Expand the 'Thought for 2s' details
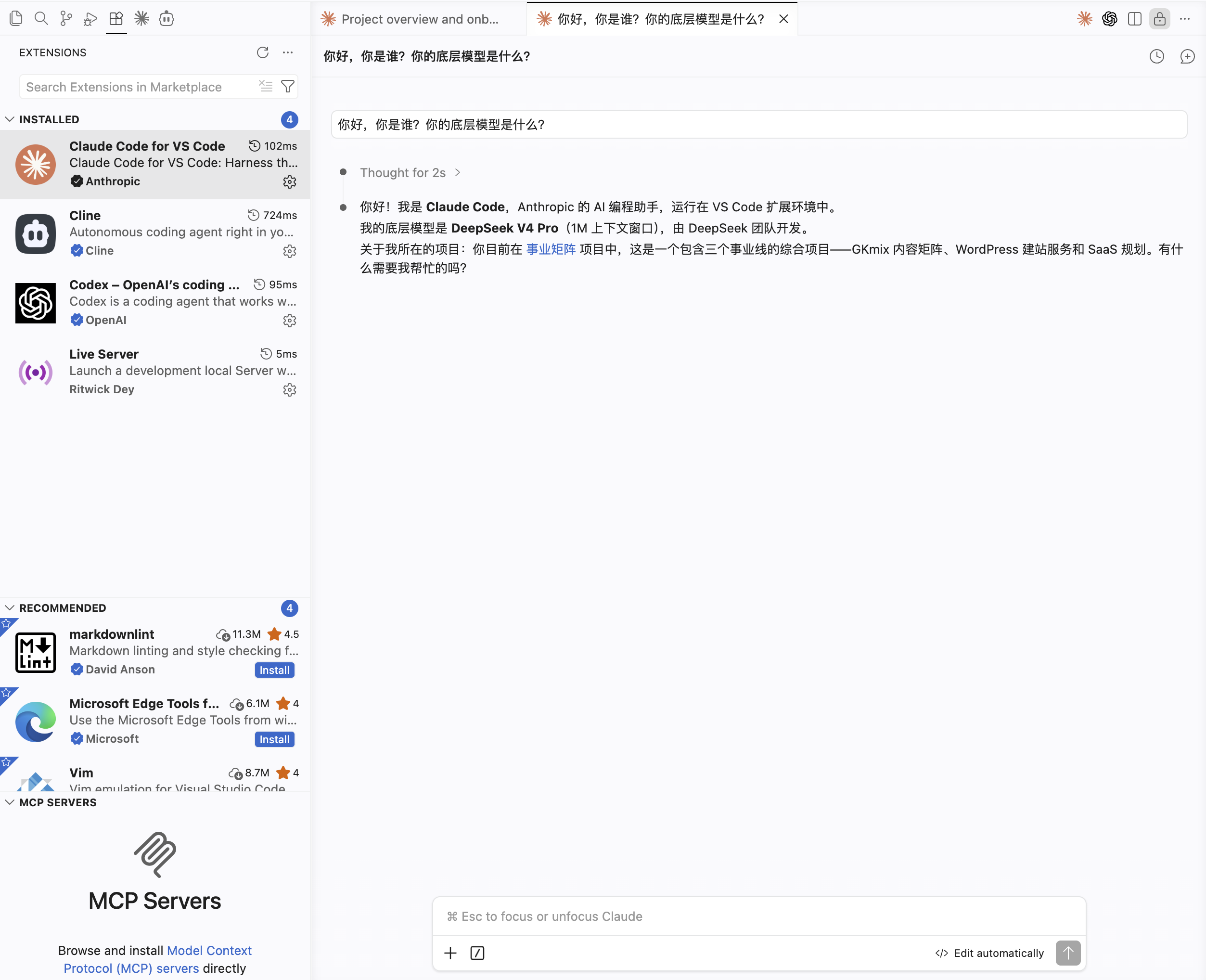This screenshot has height=980, width=1206. (x=411, y=173)
